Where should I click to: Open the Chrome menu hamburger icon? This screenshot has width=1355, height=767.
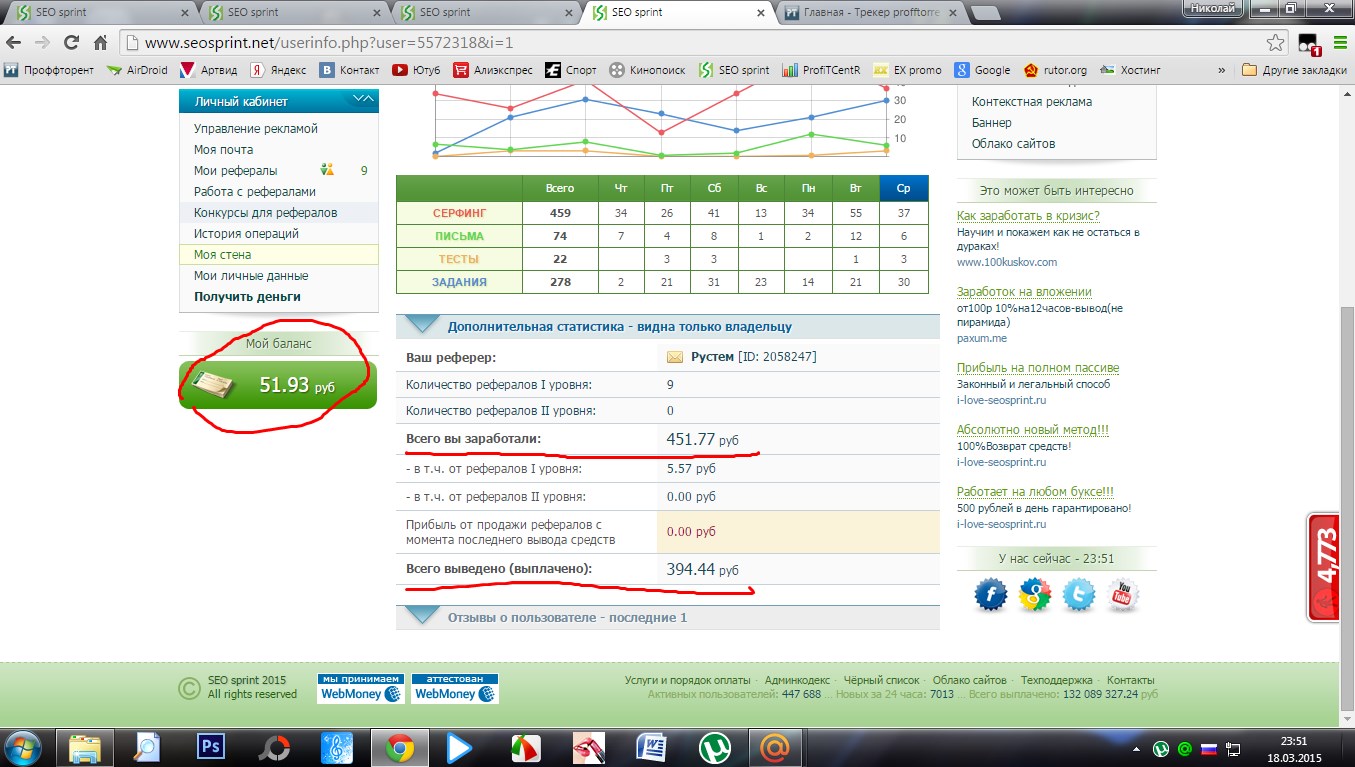click(x=1340, y=43)
